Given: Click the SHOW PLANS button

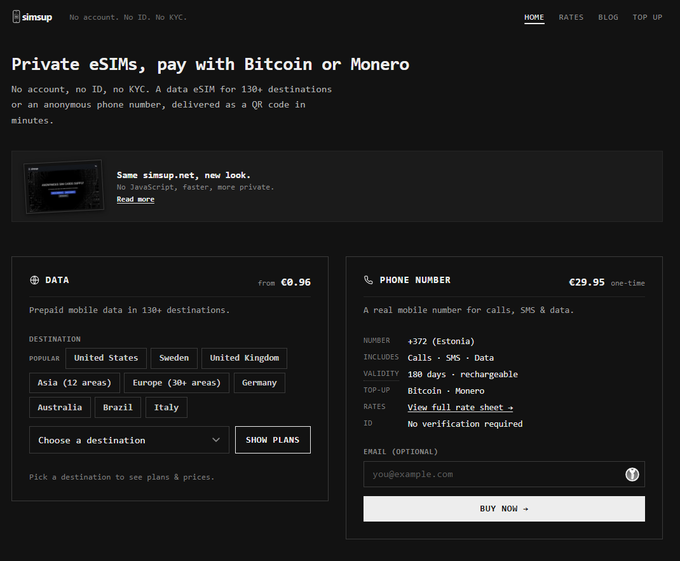Looking at the screenshot, I should tap(273, 440).
